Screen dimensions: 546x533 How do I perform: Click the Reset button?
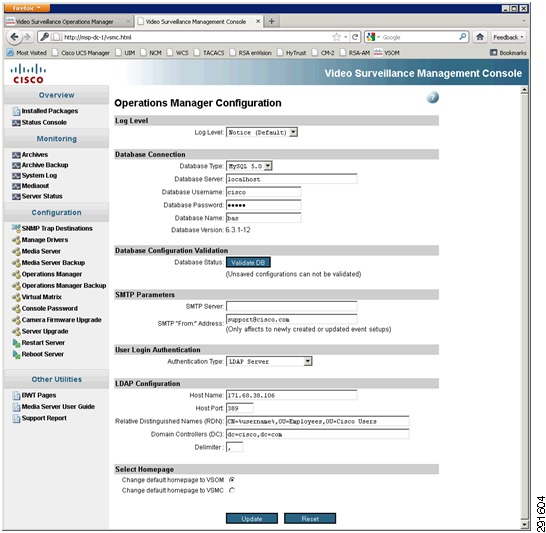(310, 519)
